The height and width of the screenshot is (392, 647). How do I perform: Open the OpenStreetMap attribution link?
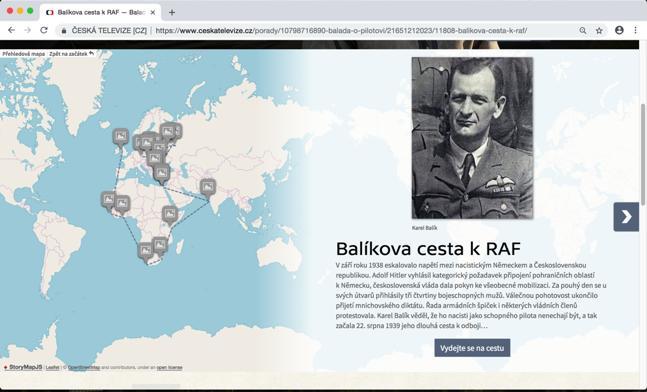(x=84, y=368)
